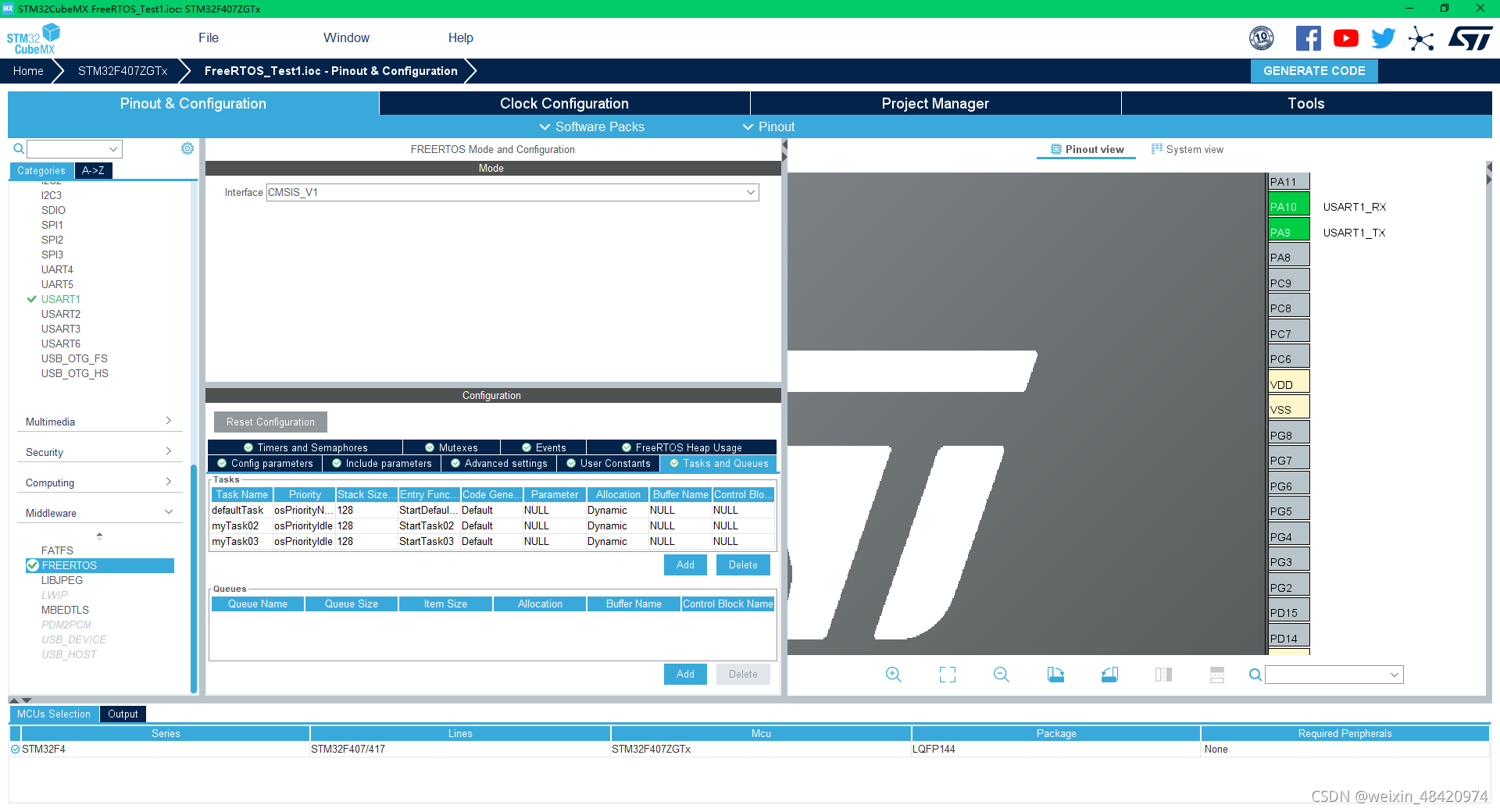This screenshot has height=812, width=1500.
Task: Select FATFS middleware item
Action: [x=57, y=550]
